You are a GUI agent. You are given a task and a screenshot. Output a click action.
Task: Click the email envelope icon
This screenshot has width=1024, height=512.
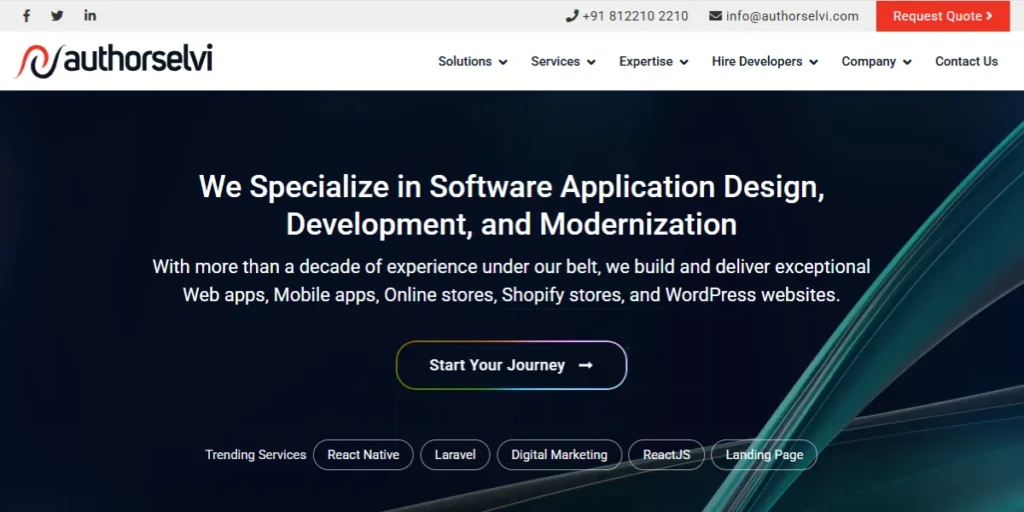715,16
